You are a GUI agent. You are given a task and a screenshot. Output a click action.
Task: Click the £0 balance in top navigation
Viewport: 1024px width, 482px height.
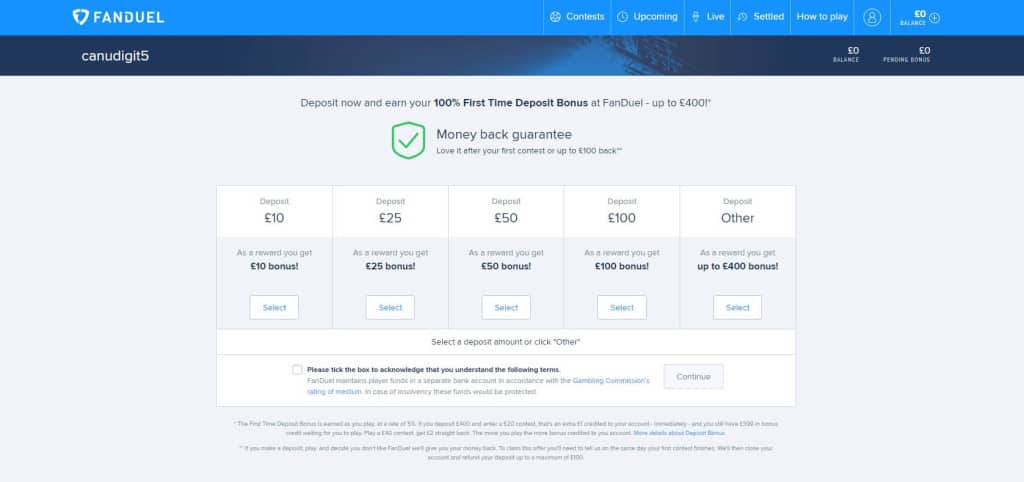(920, 14)
